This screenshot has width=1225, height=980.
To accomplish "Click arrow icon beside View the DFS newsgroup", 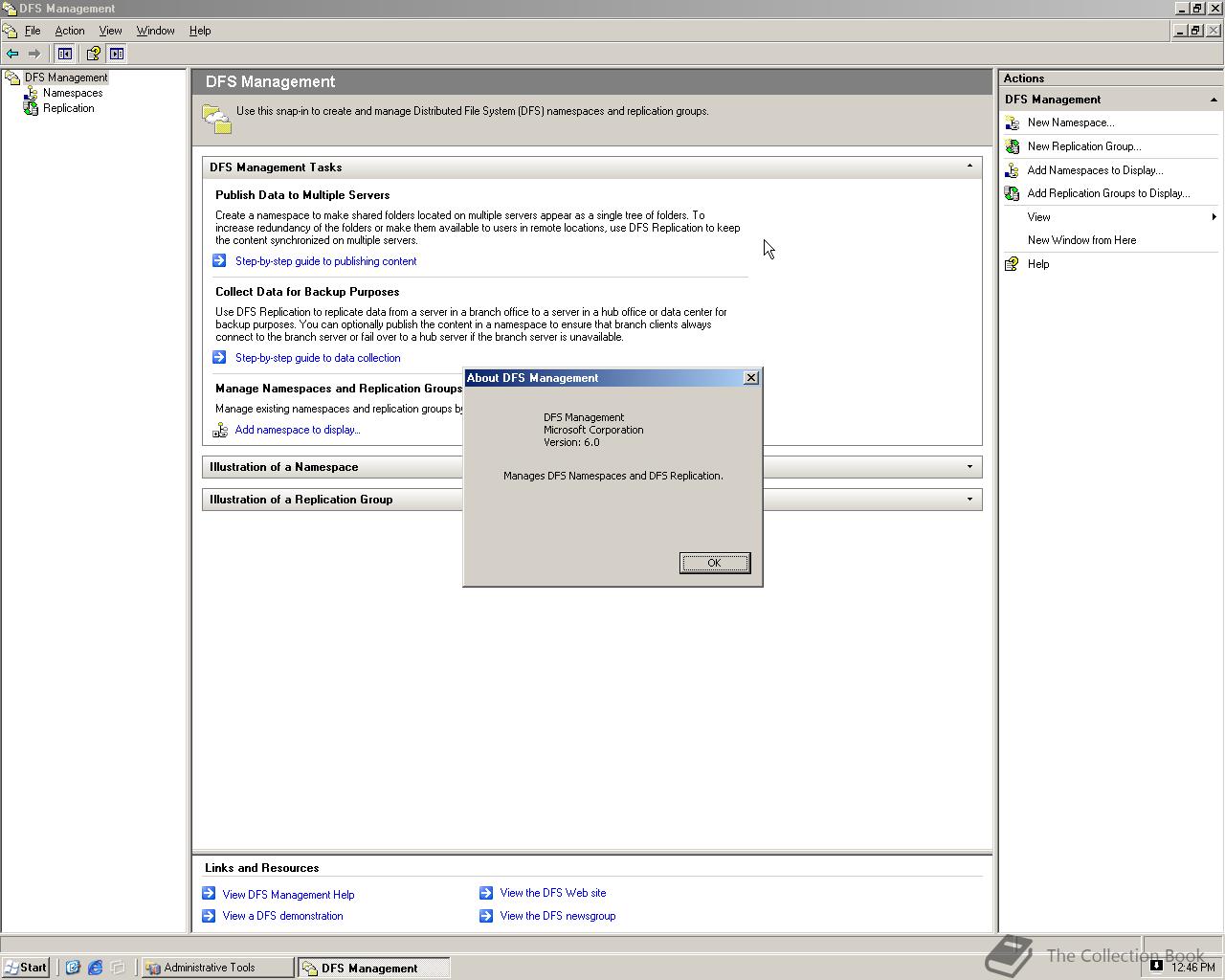I will click(x=486, y=916).
